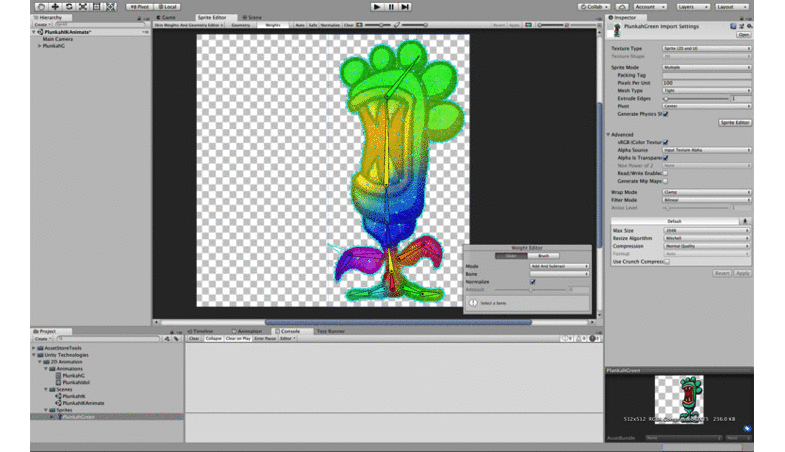Click the platform download override icon

pyautogui.click(x=745, y=221)
